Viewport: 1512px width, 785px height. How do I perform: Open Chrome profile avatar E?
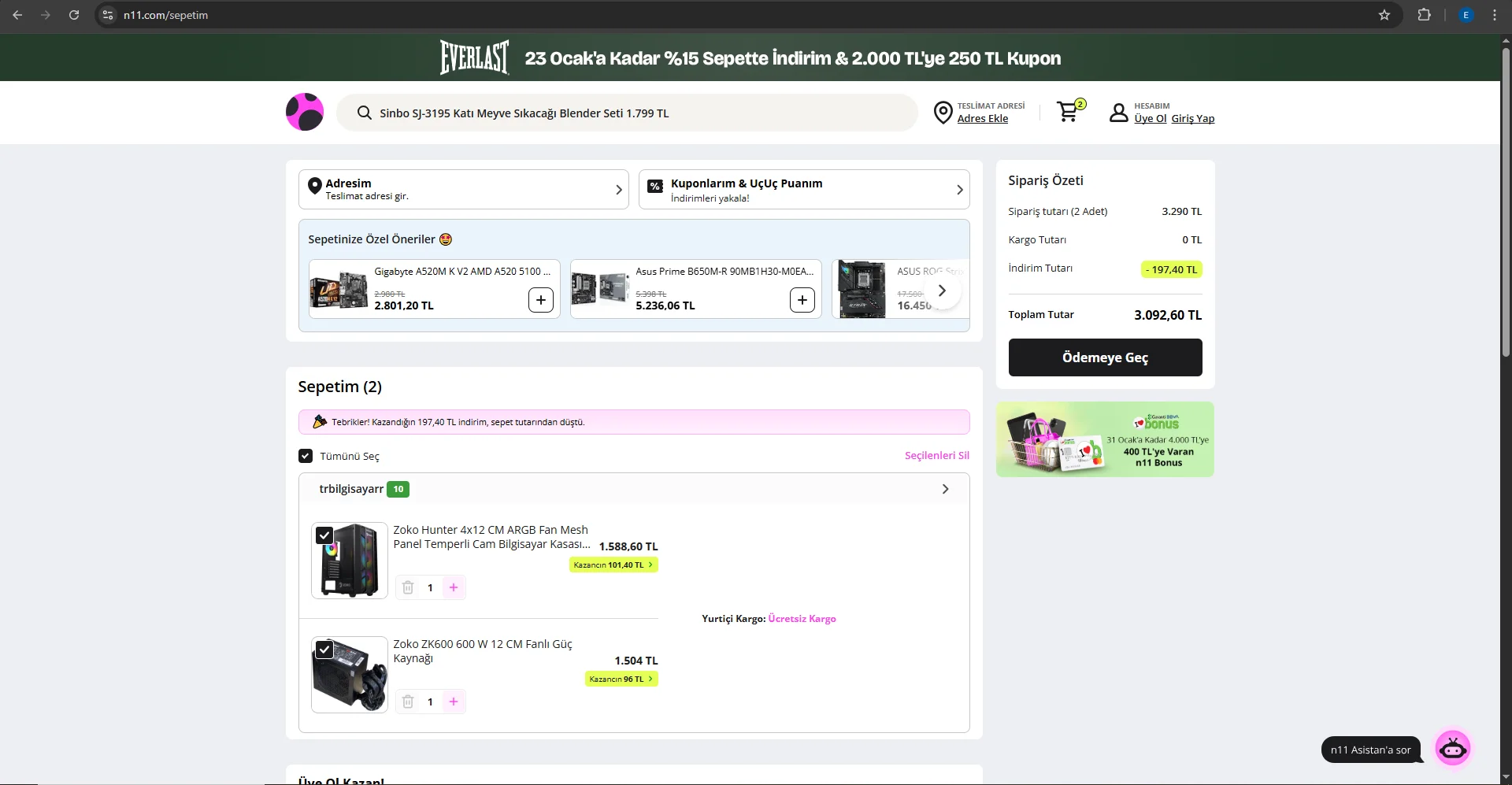click(x=1466, y=15)
